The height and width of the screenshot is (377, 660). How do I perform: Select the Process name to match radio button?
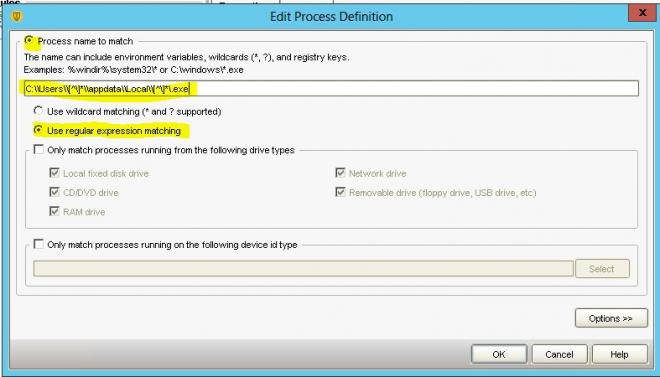tap(29, 41)
